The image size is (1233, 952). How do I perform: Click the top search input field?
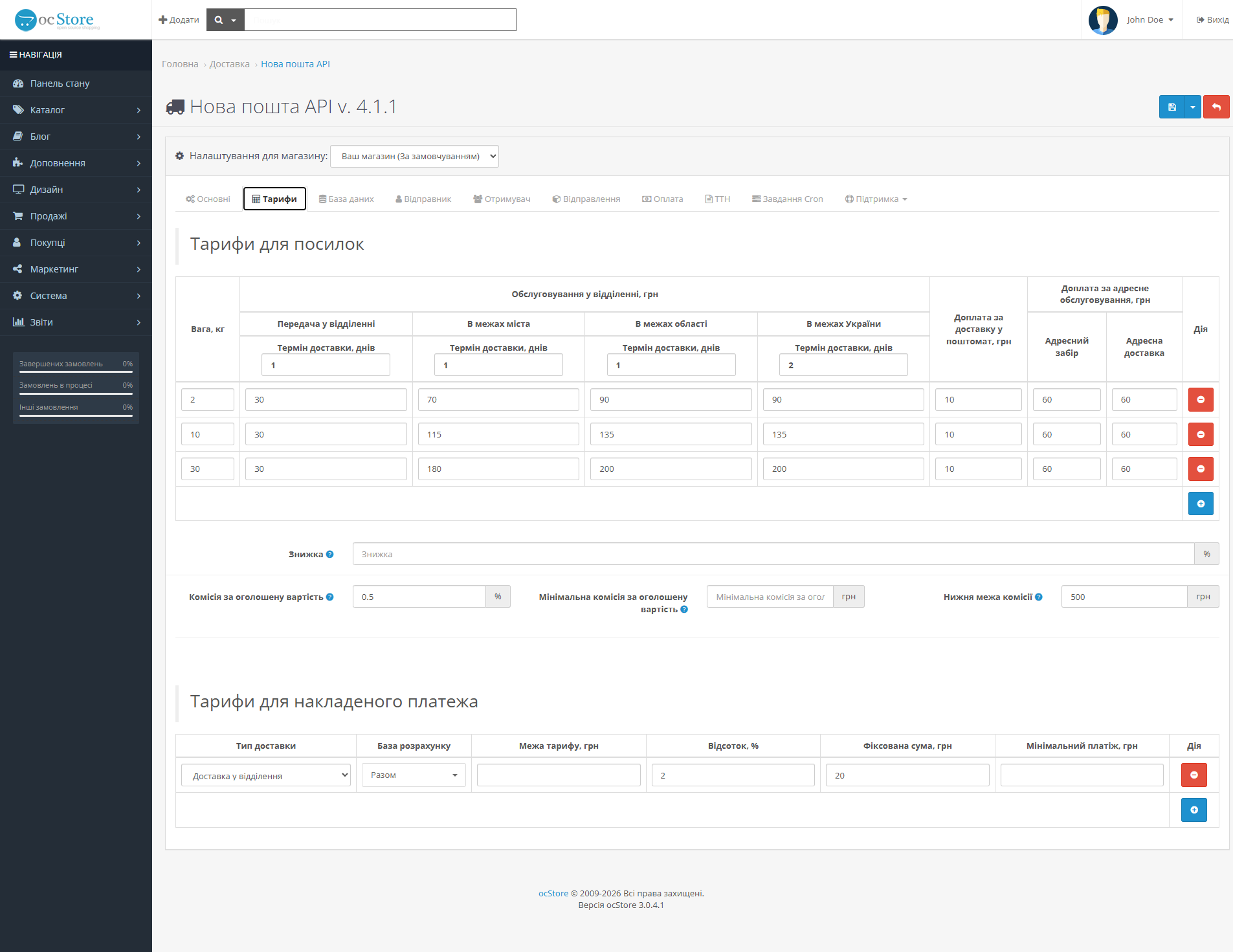click(x=381, y=20)
